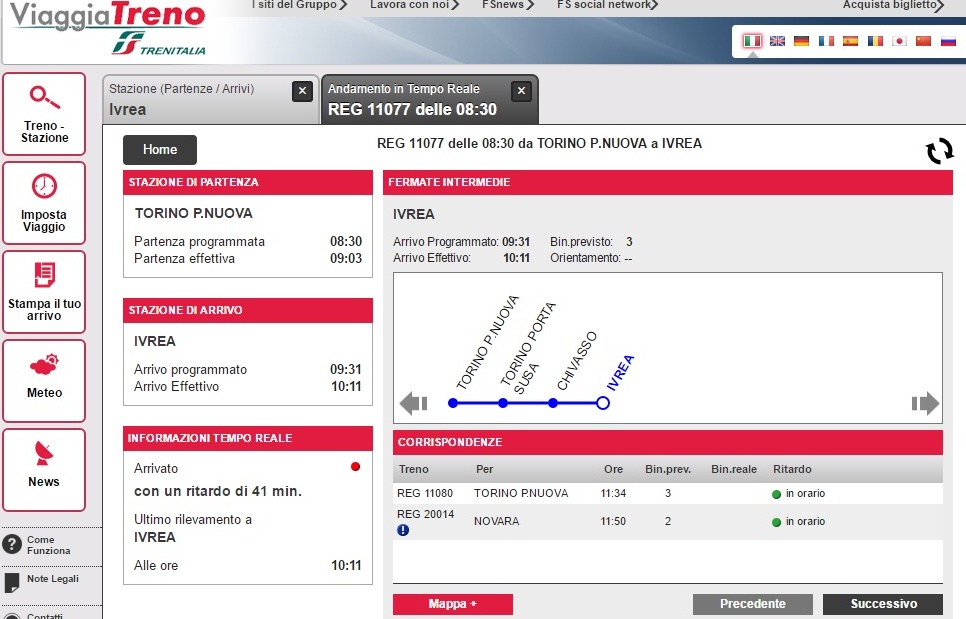Refresh the real-time train data
This screenshot has width=966, height=619.
click(x=939, y=150)
